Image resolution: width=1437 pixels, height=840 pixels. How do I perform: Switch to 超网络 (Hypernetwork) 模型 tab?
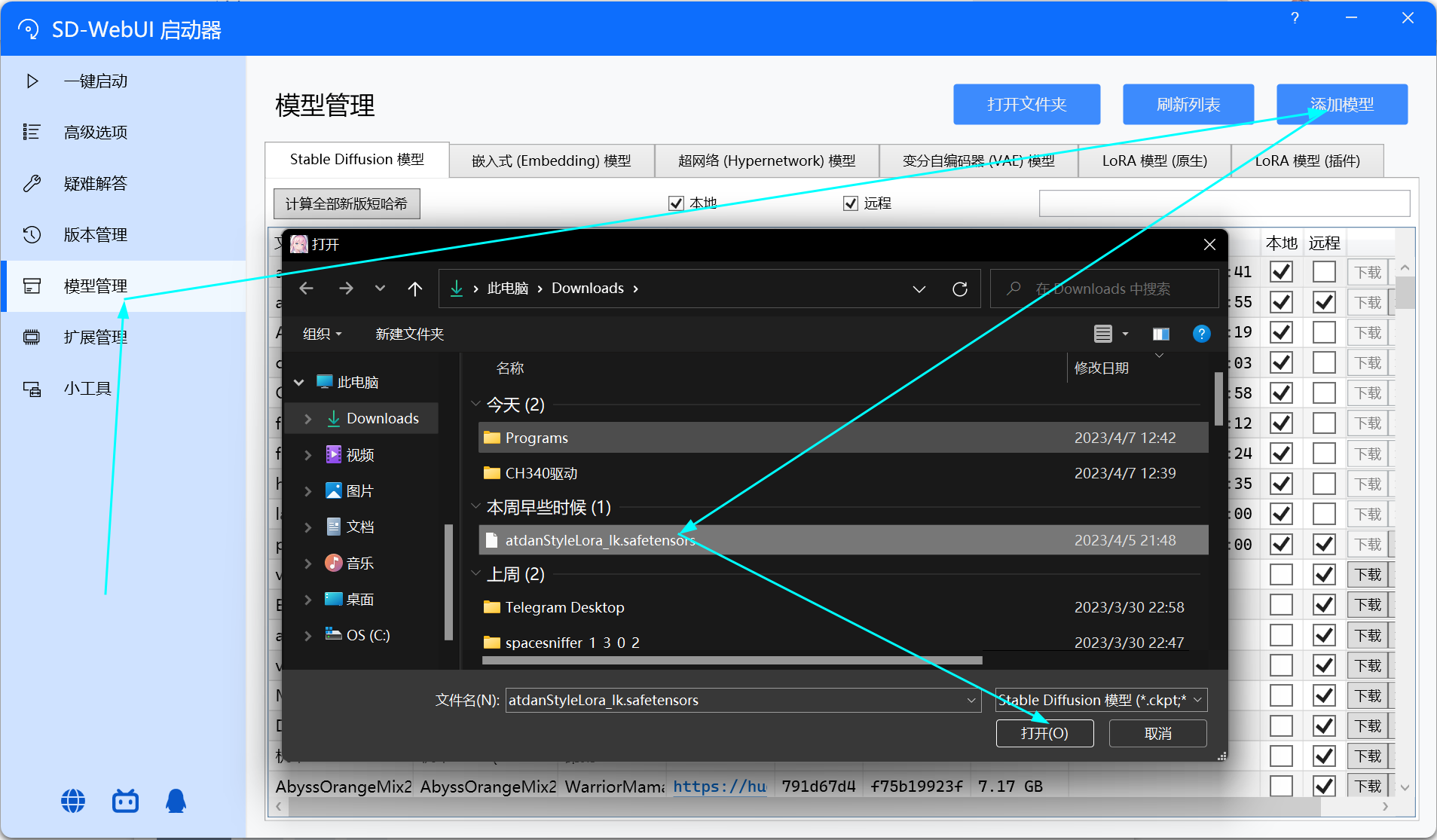pos(766,160)
